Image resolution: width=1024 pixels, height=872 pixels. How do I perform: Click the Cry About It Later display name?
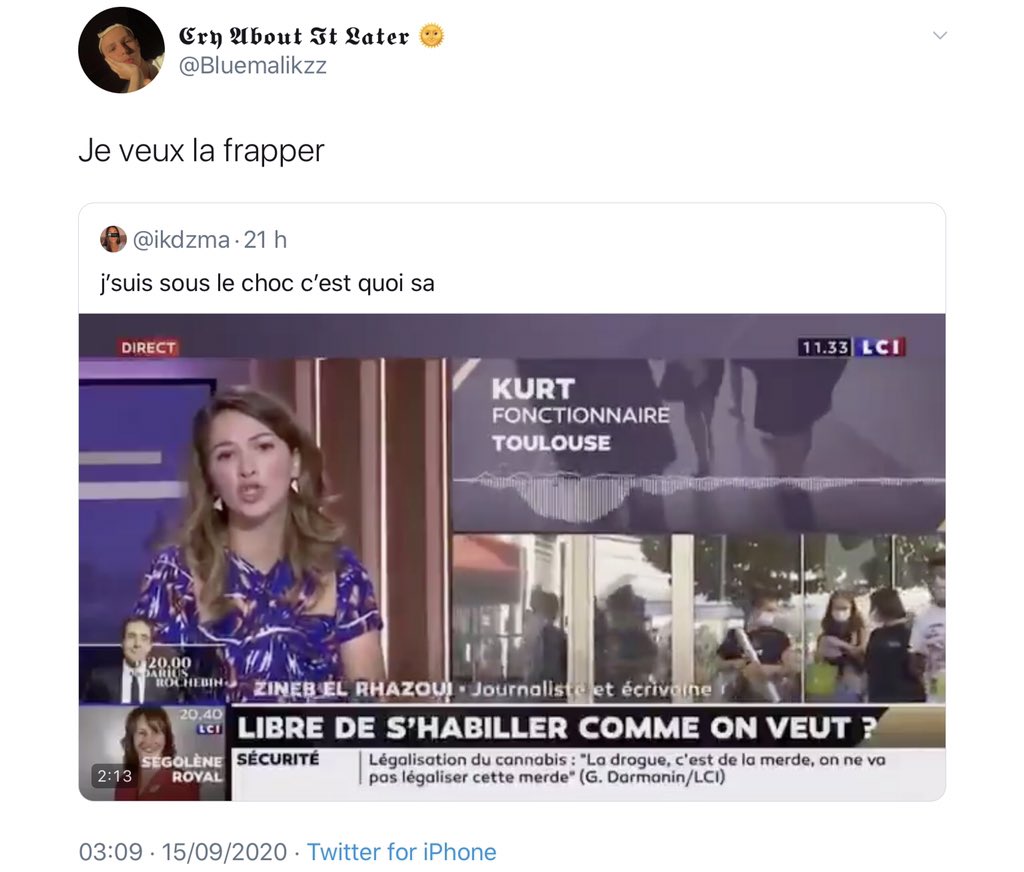[294, 36]
